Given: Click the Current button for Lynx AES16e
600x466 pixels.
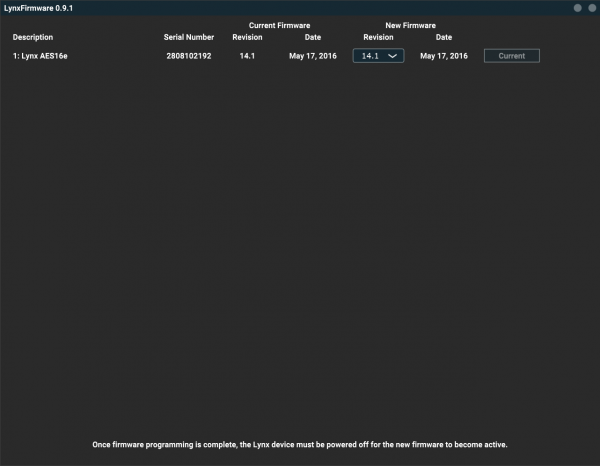Looking at the screenshot, I should [512, 56].
